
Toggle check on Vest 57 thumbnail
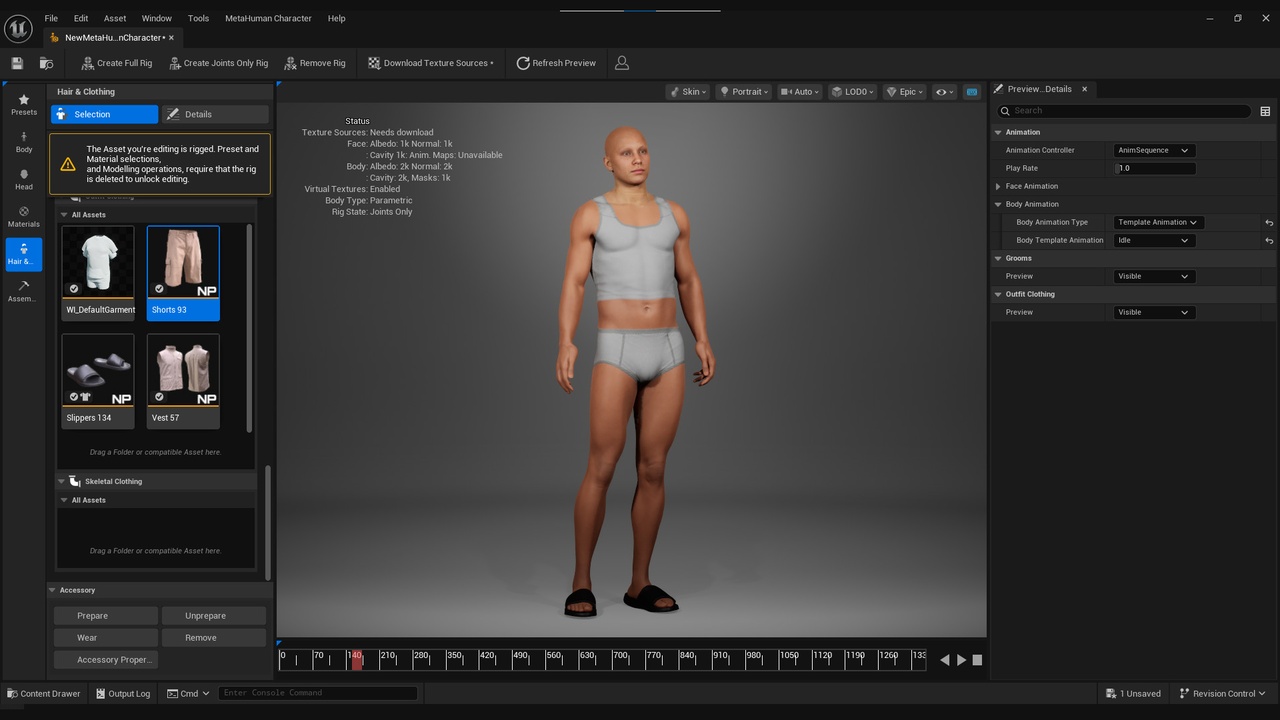click(x=159, y=397)
